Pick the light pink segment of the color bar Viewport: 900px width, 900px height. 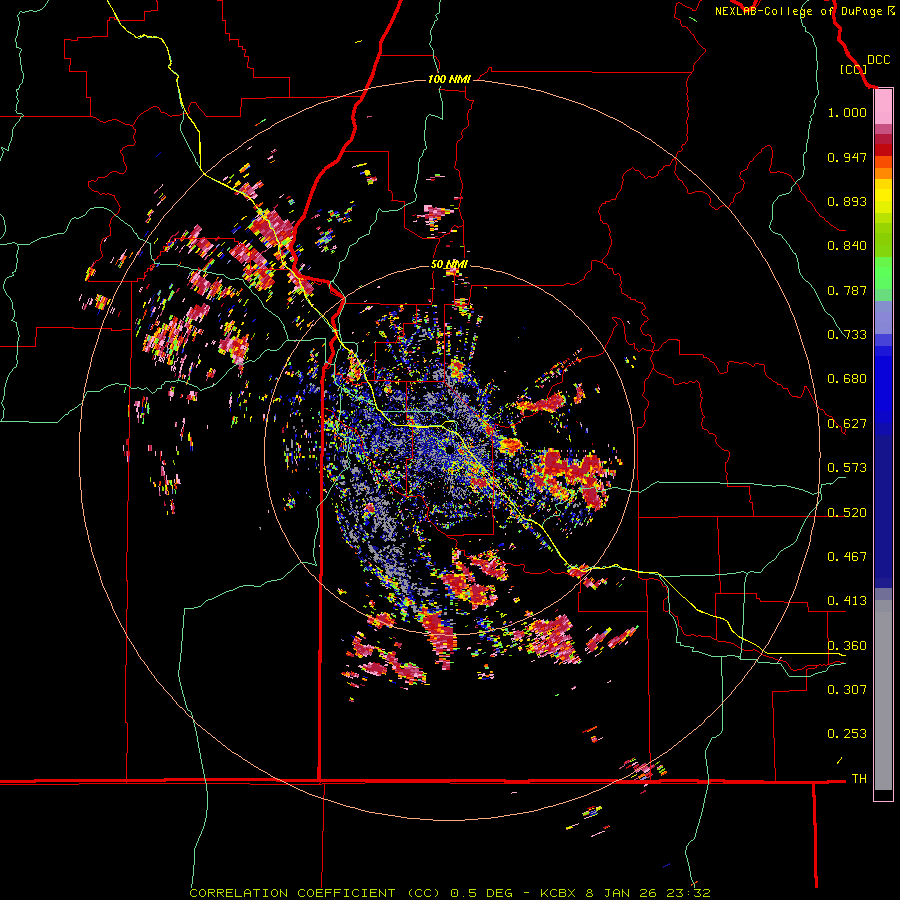[x=883, y=107]
